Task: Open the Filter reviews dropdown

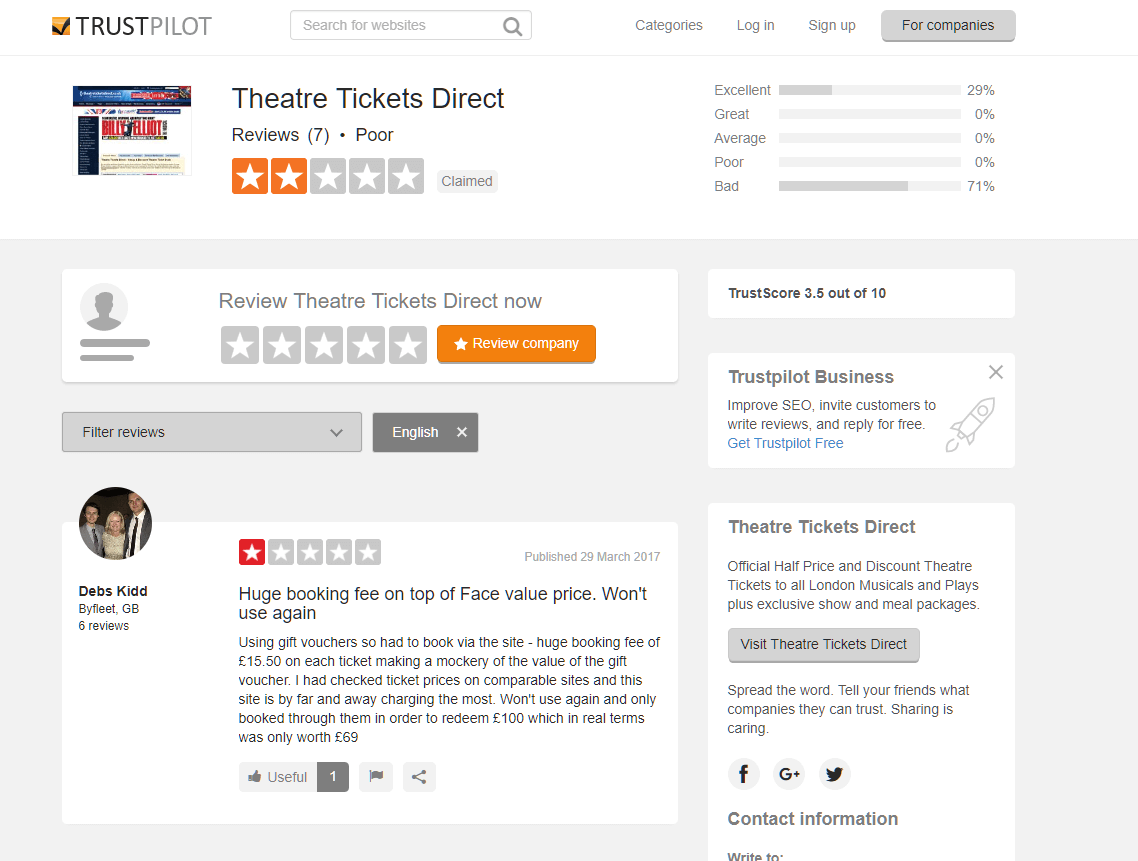Action: click(211, 432)
